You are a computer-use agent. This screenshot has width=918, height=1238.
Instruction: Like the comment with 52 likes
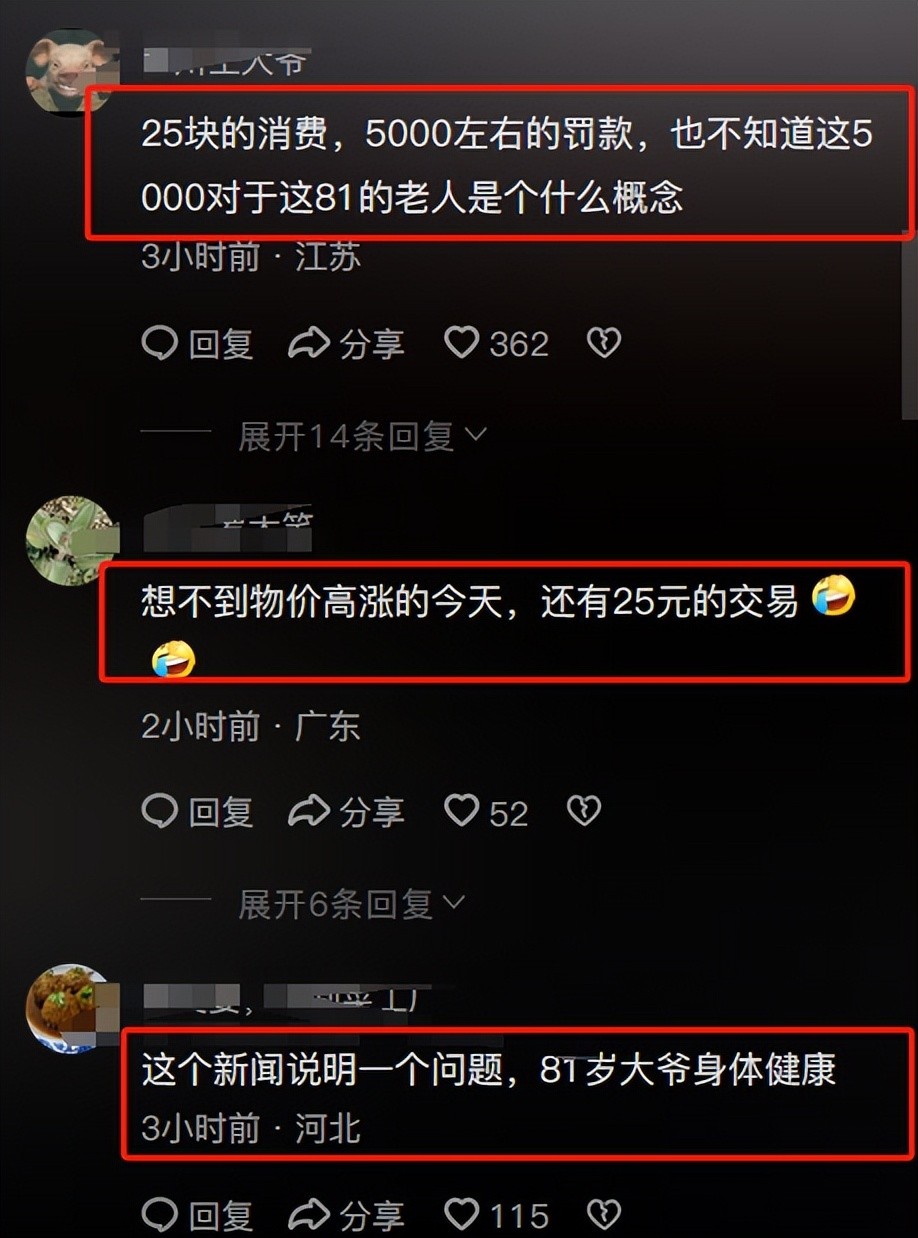[461, 811]
